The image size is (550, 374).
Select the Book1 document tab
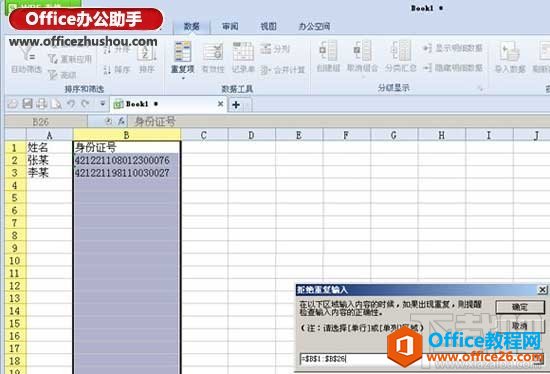click(168, 104)
